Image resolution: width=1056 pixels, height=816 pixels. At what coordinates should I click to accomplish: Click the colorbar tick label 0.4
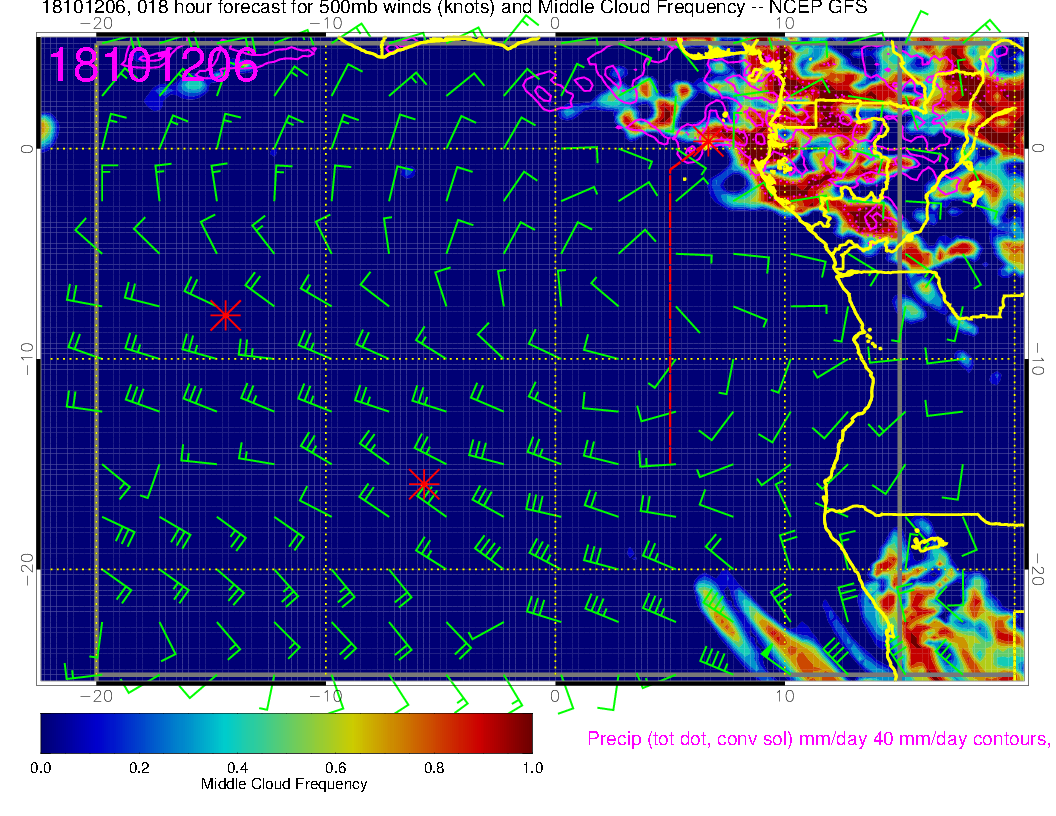pyautogui.click(x=237, y=768)
